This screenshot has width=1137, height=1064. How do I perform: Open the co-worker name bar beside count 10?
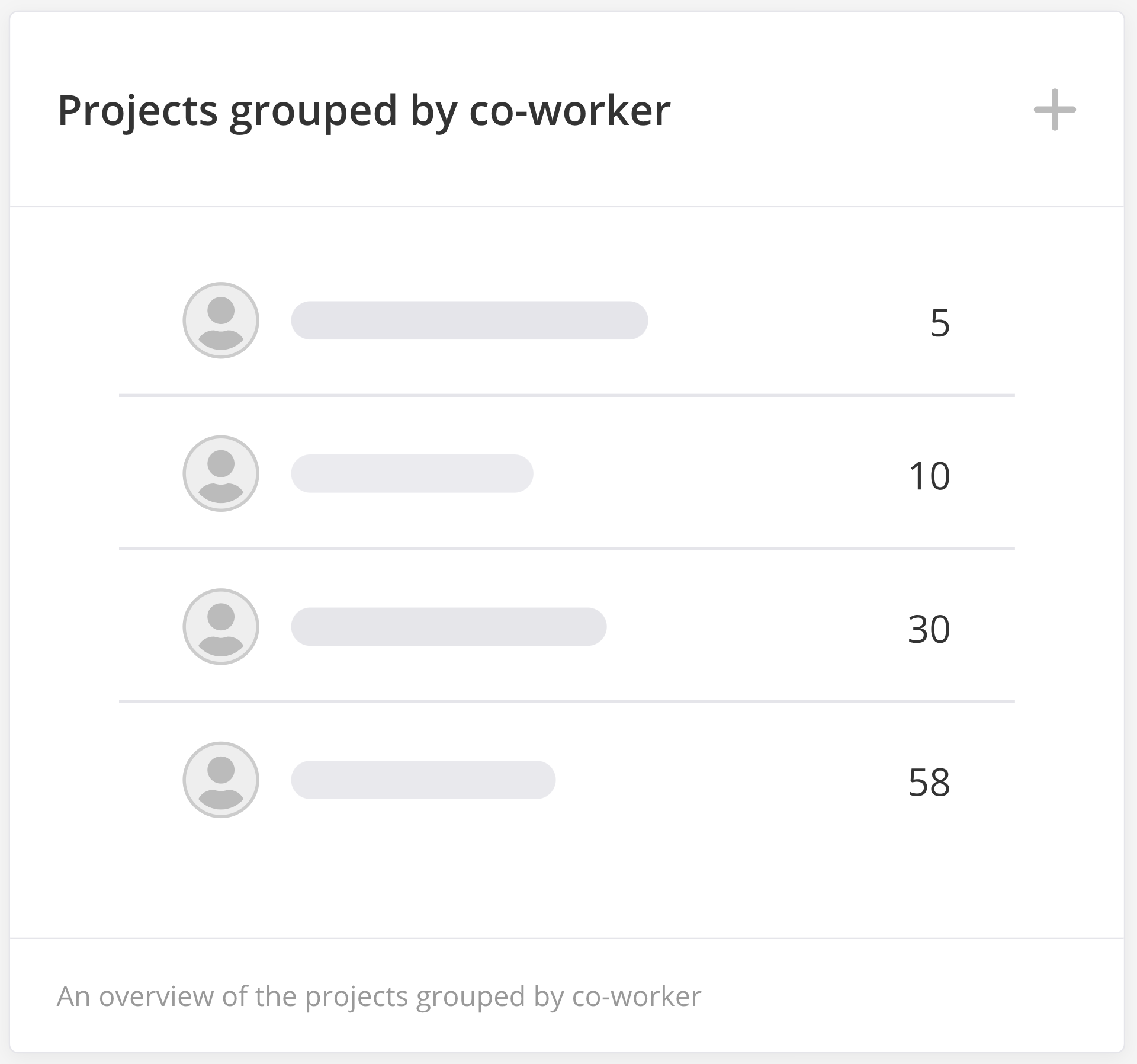click(x=412, y=473)
